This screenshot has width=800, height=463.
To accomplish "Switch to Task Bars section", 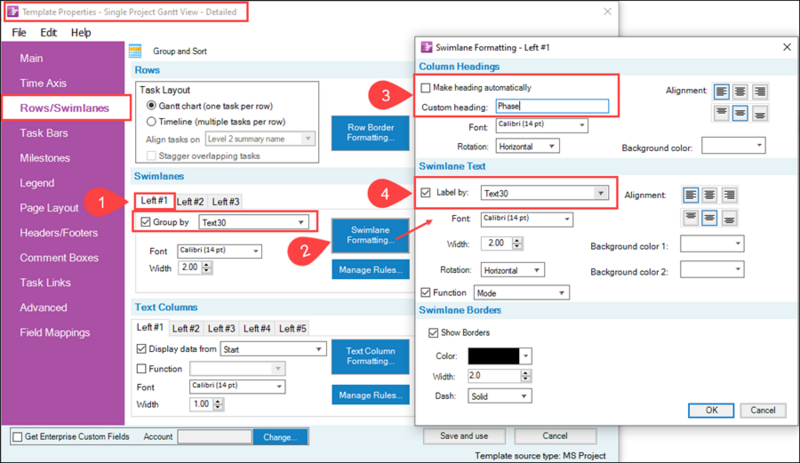I will pyautogui.click(x=44, y=133).
